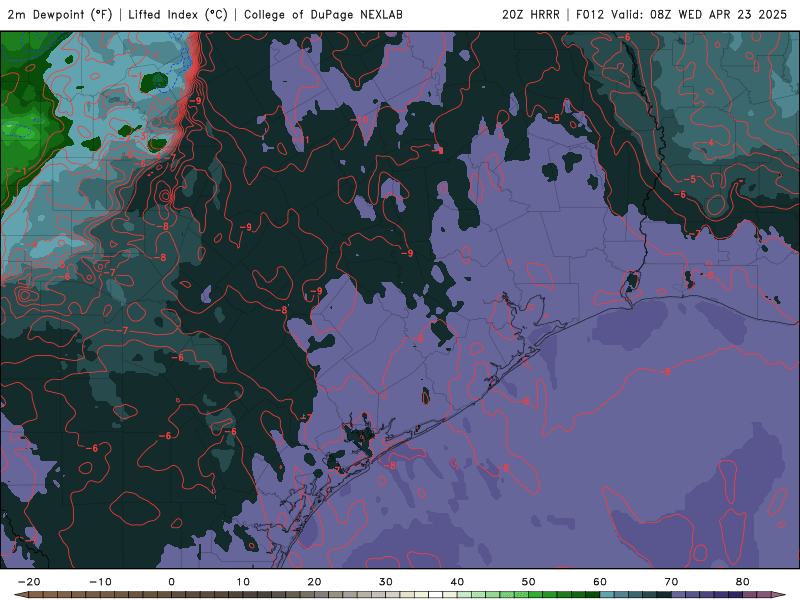Click the 80 tick label on color bar

pyautogui.click(x=743, y=582)
